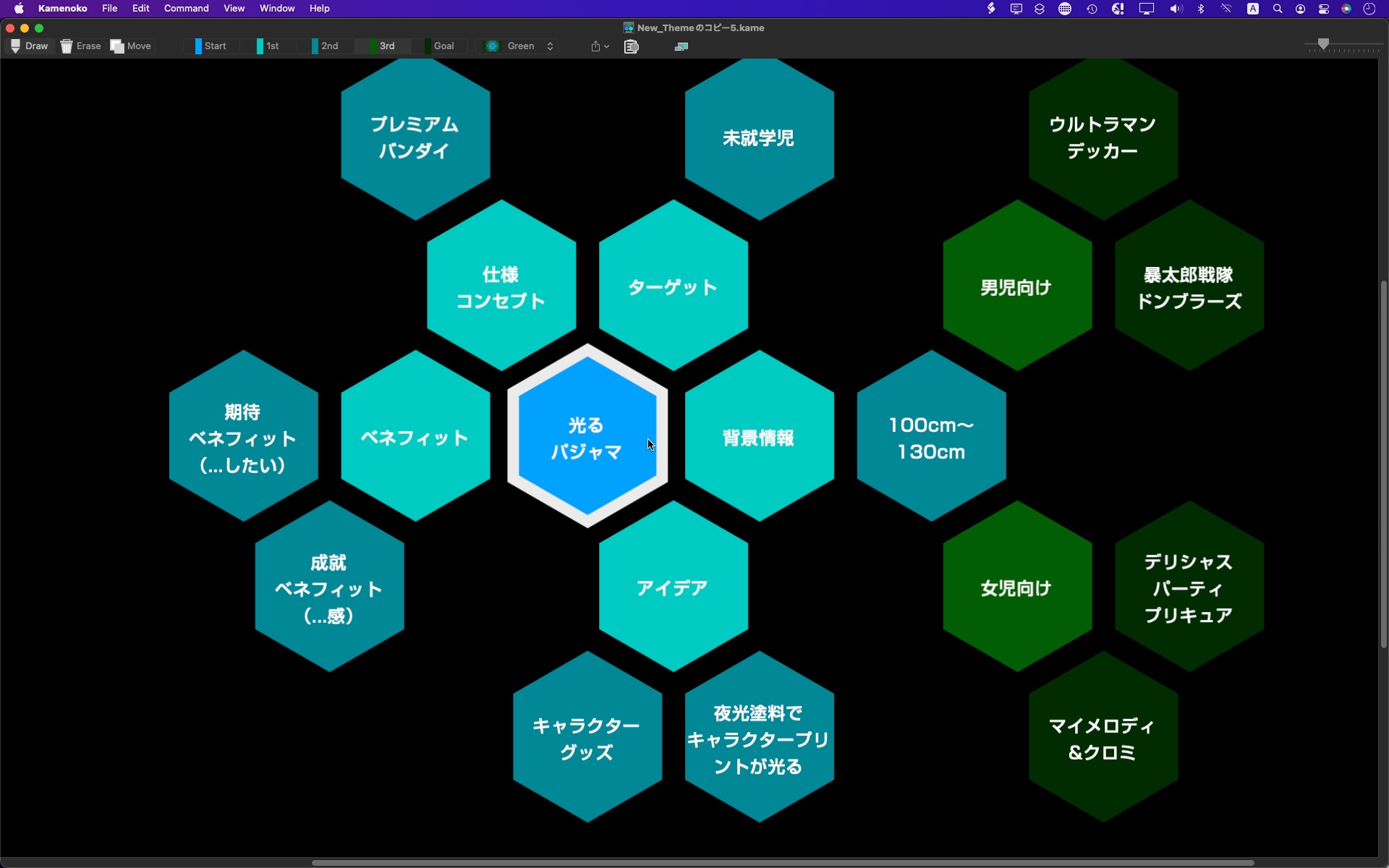Open the Command menu
This screenshot has width=1389, height=868.
pos(185,8)
